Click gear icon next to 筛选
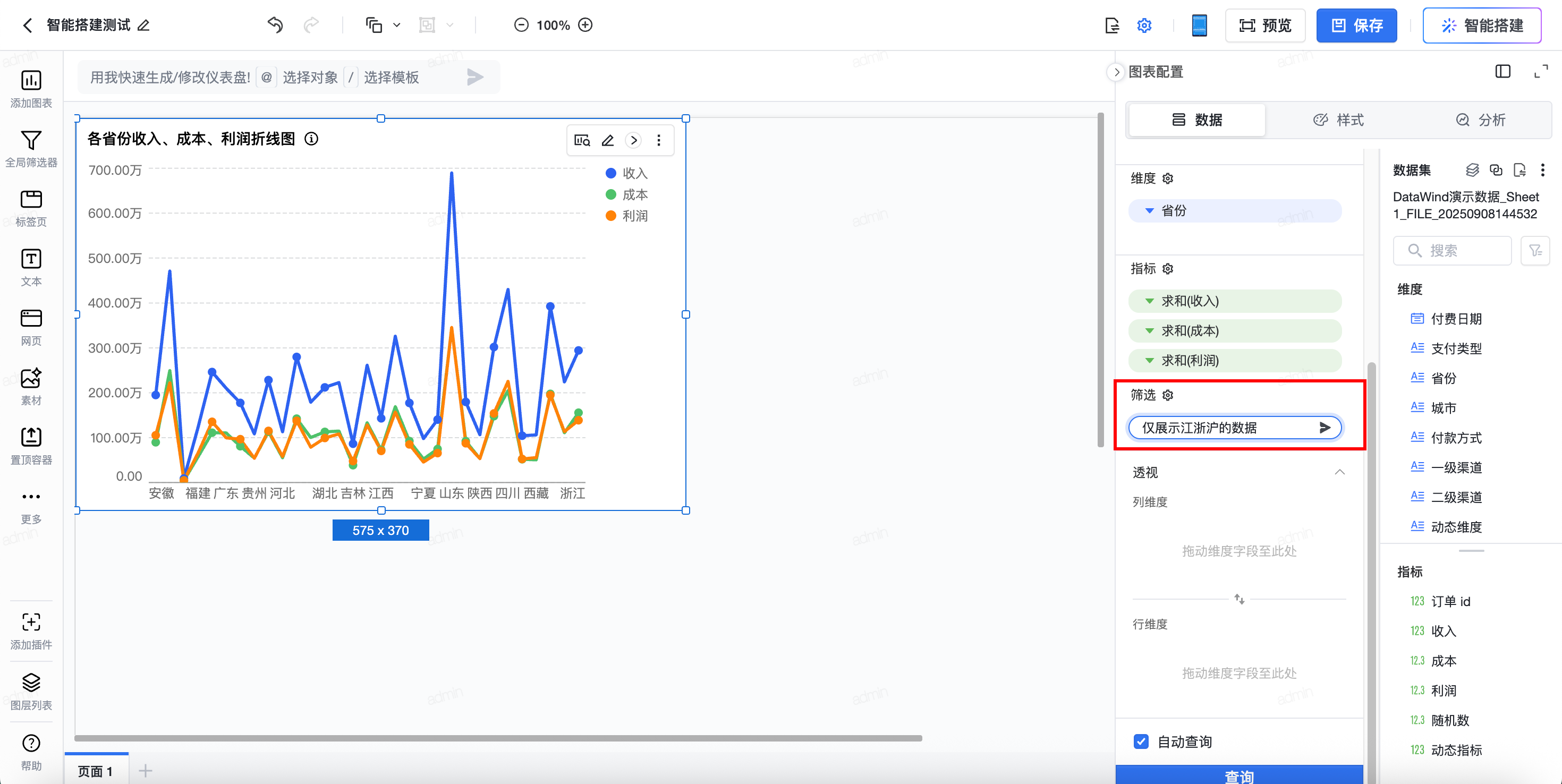The image size is (1562, 784). click(x=1168, y=395)
